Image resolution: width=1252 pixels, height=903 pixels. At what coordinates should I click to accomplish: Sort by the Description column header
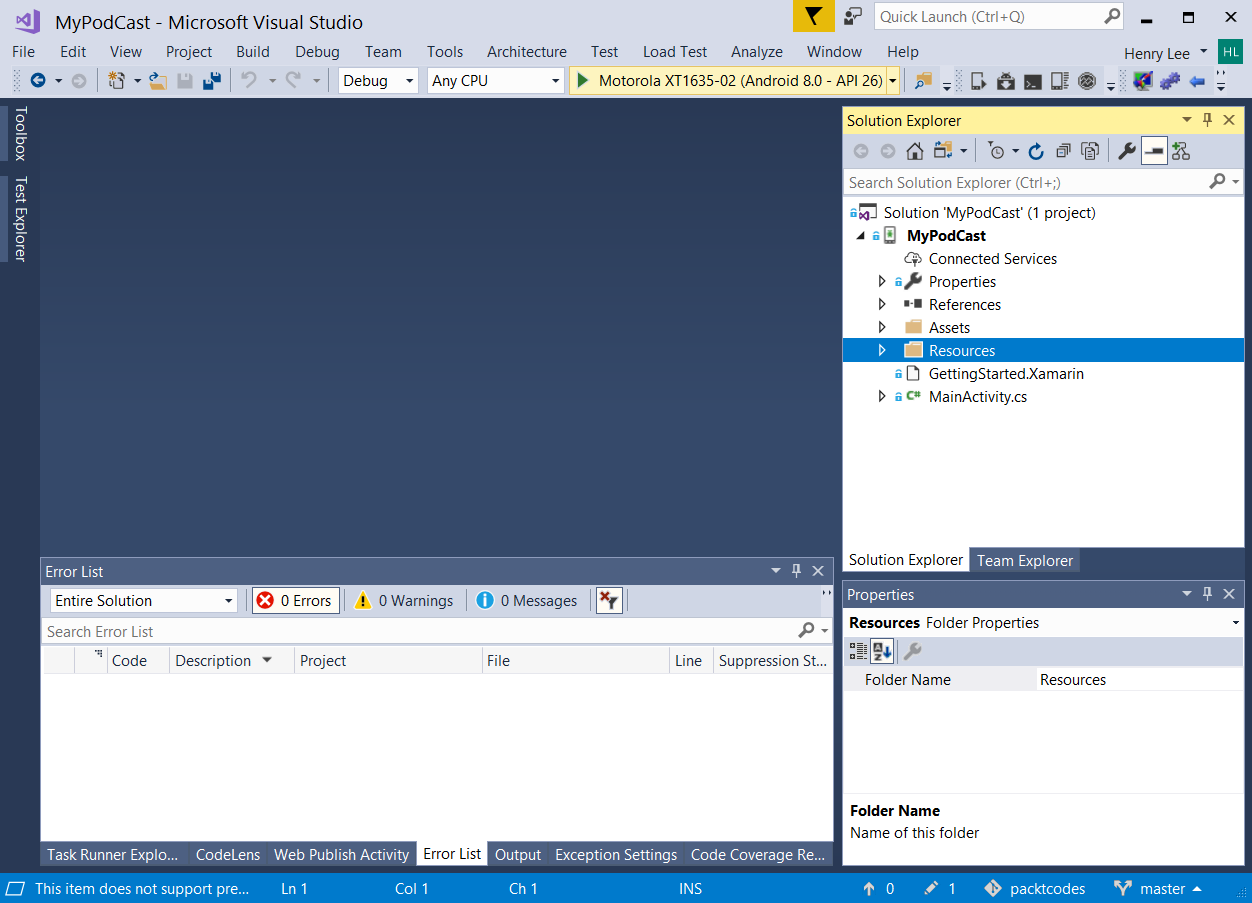232,661
